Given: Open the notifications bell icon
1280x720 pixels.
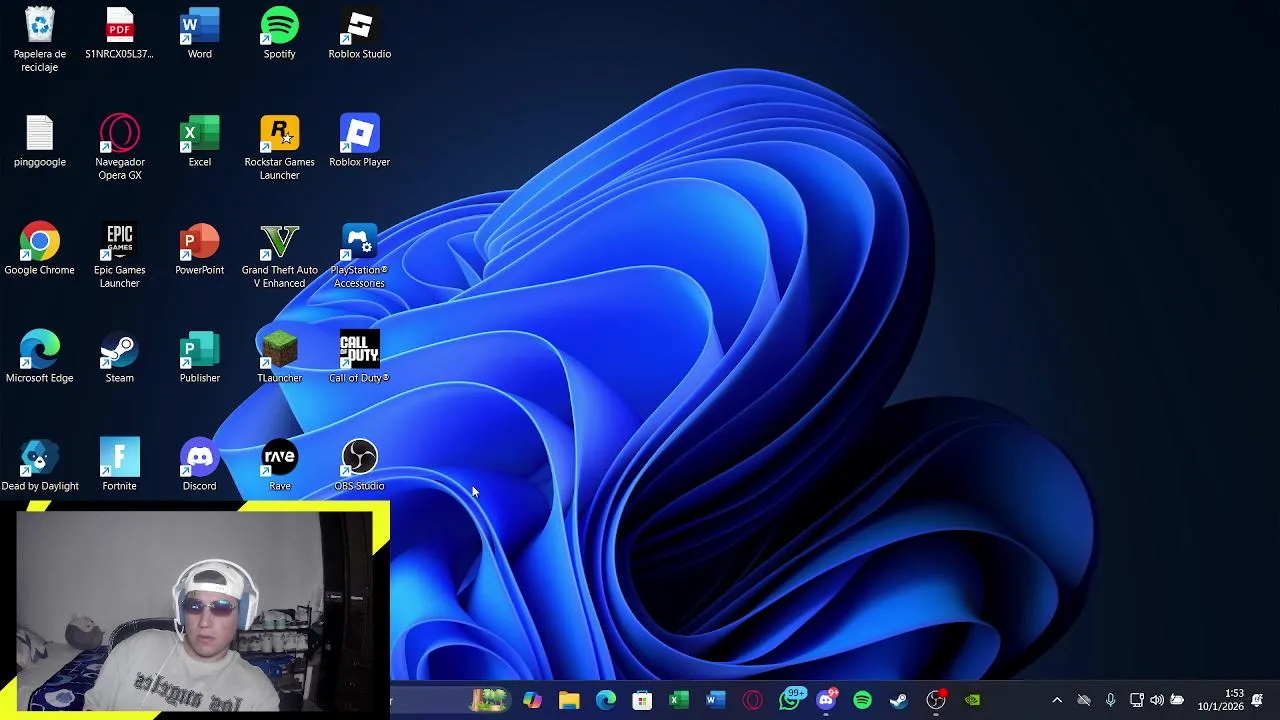Looking at the screenshot, I should click(x=1257, y=700).
